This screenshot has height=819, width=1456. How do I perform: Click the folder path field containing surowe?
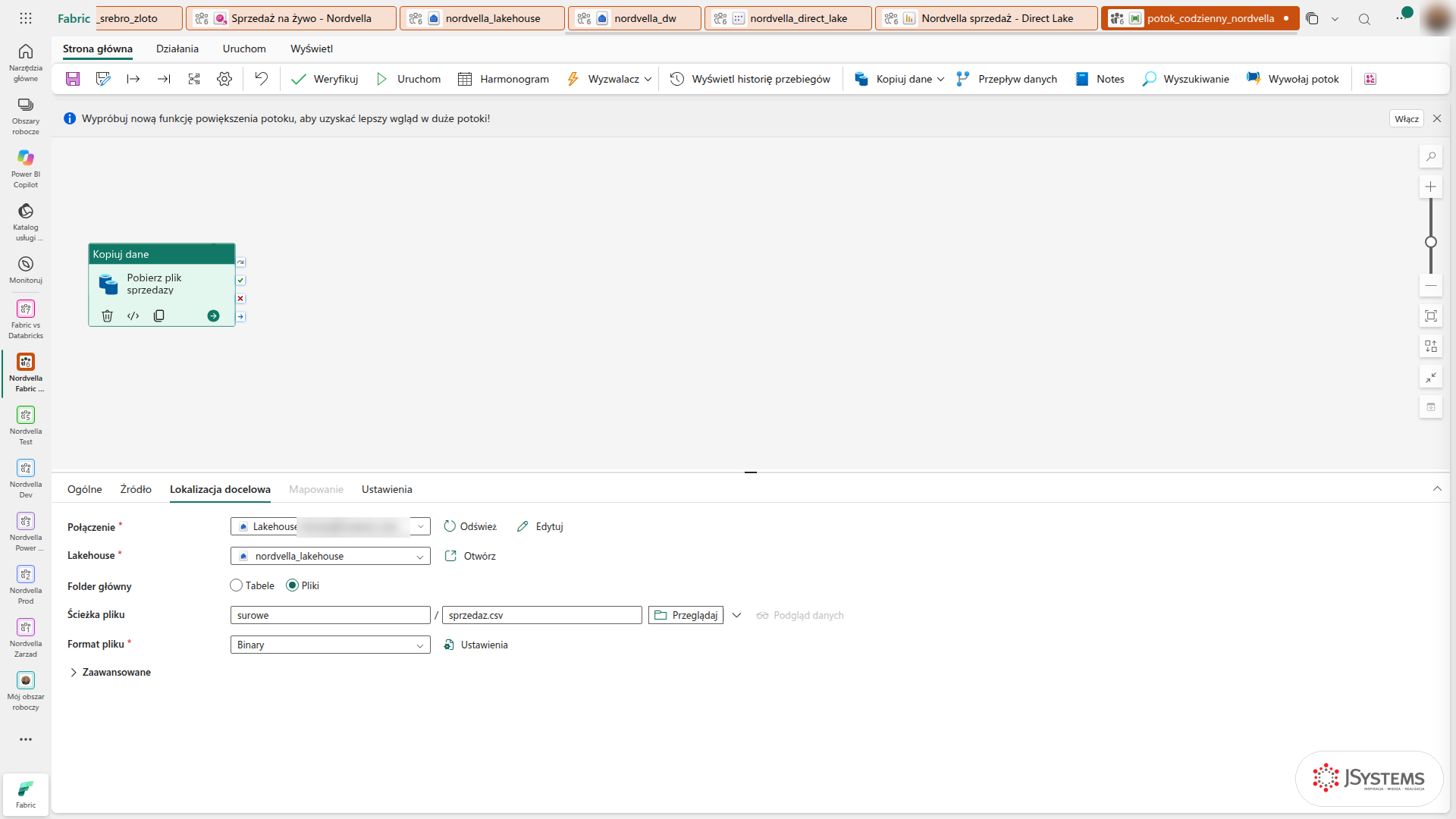(331, 615)
